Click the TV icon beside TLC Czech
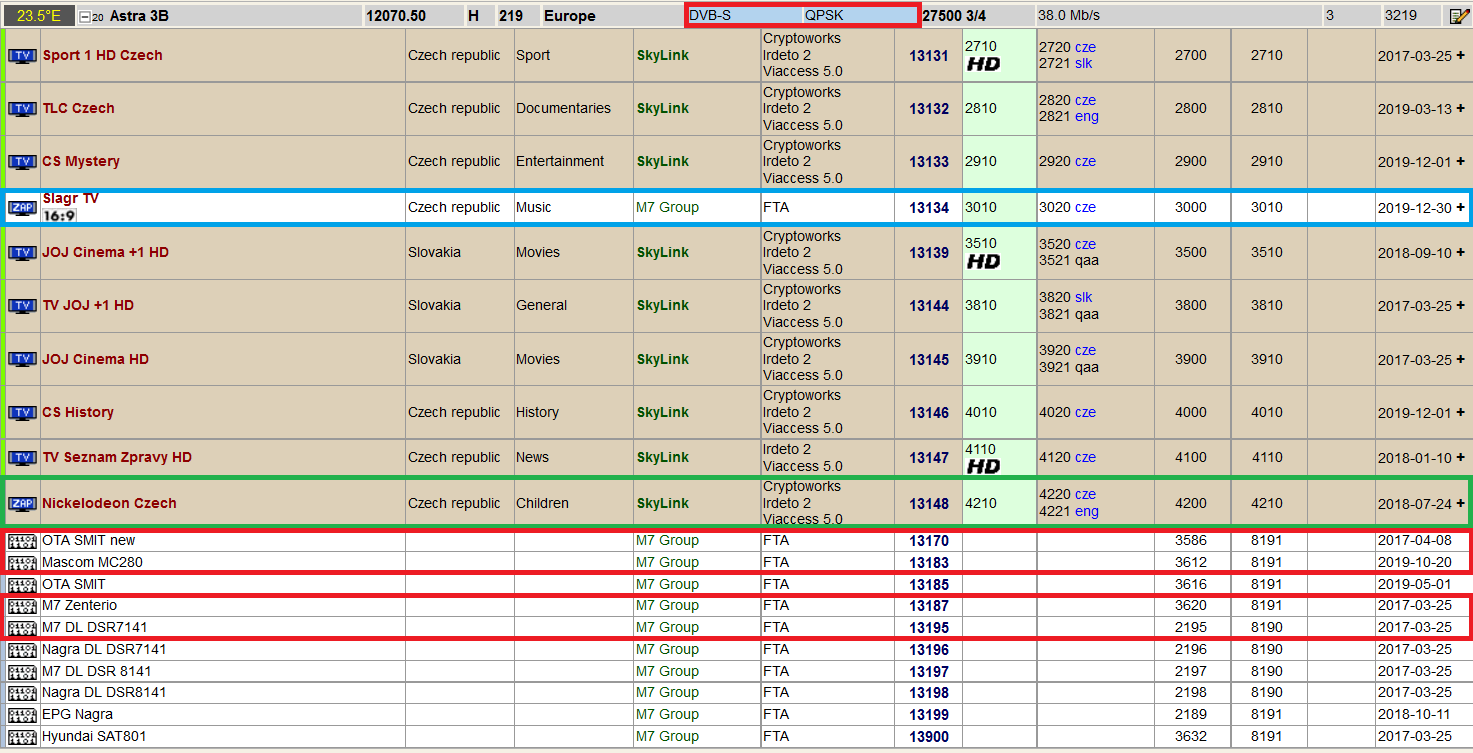1473x753 pixels. coord(22,109)
